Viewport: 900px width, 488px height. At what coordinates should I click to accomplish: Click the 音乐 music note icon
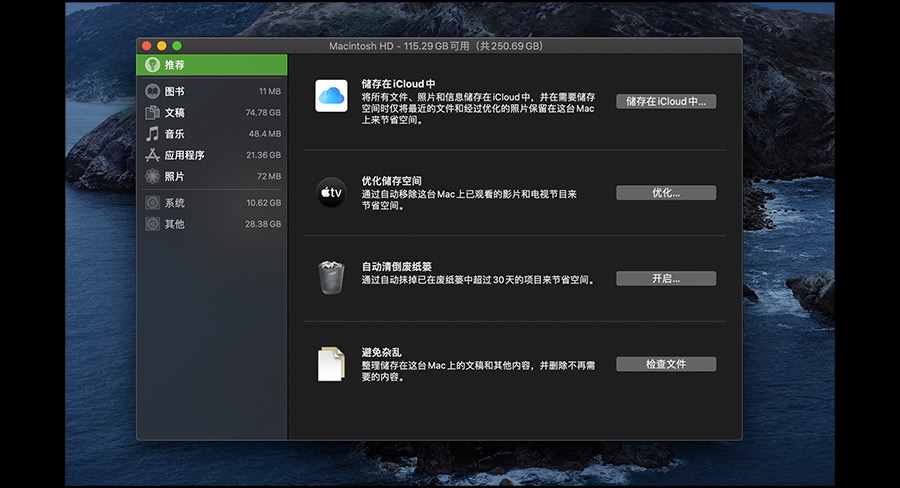152,134
